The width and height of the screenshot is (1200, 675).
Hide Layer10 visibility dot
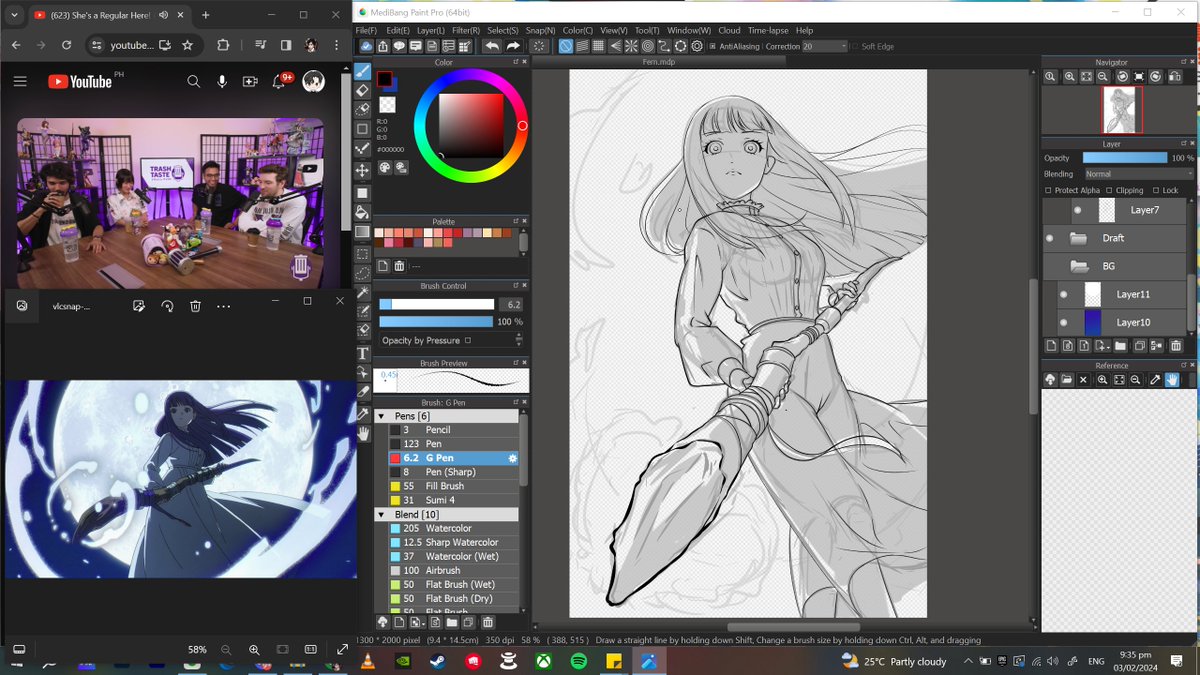click(1063, 322)
